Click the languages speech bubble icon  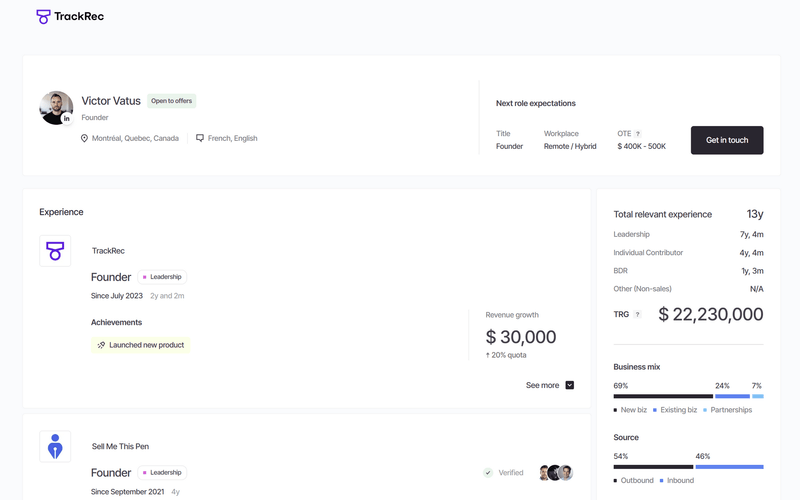(x=200, y=138)
